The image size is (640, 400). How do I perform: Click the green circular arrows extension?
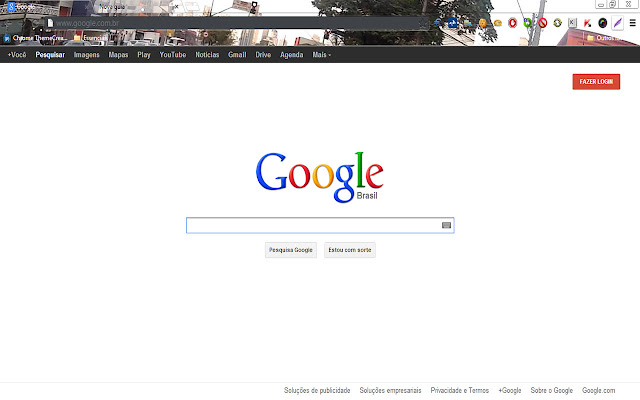click(557, 23)
